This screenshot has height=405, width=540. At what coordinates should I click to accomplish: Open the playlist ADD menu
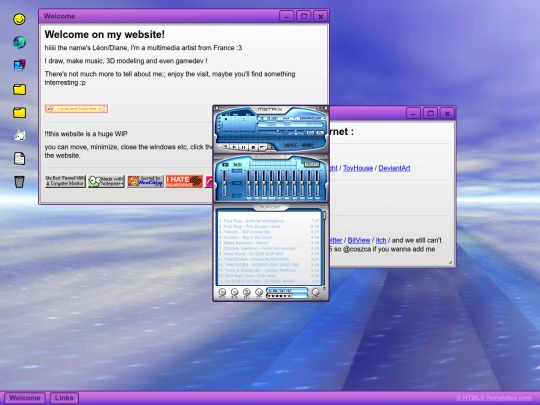pos(222,293)
